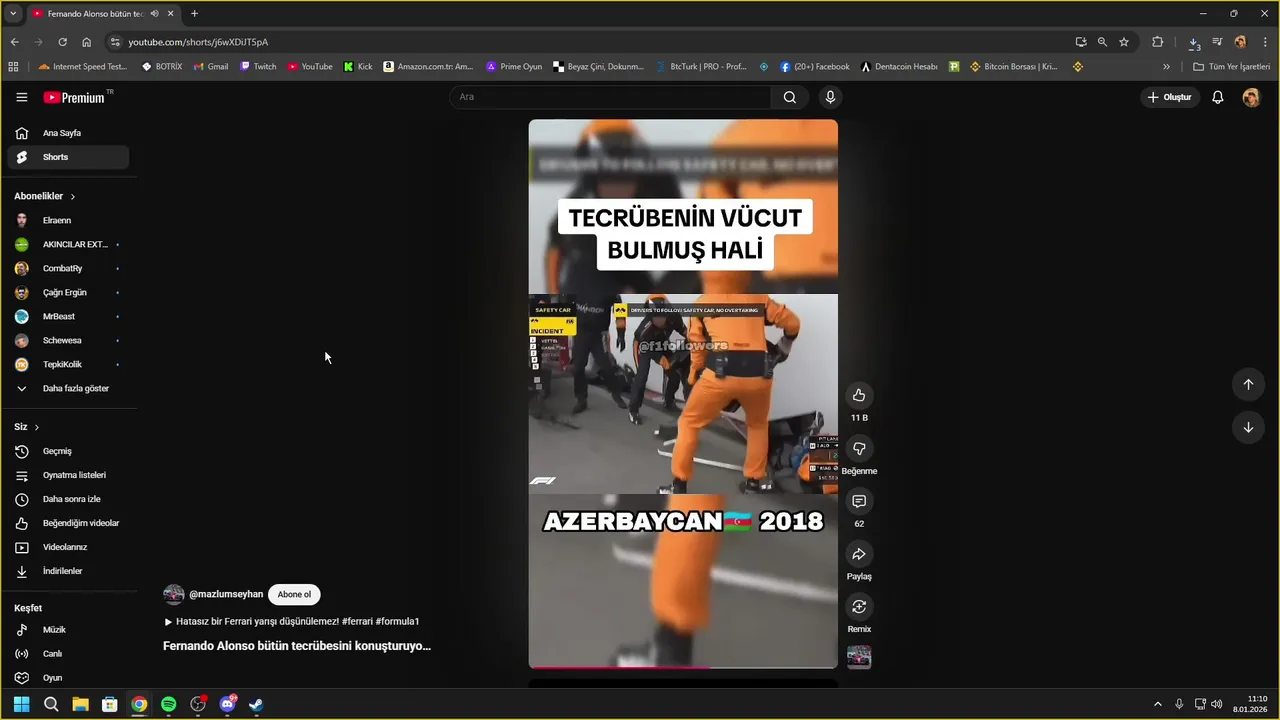Go to the next short with down arrow
The image size is (1280, 720).
click(x=1248, y=427)
